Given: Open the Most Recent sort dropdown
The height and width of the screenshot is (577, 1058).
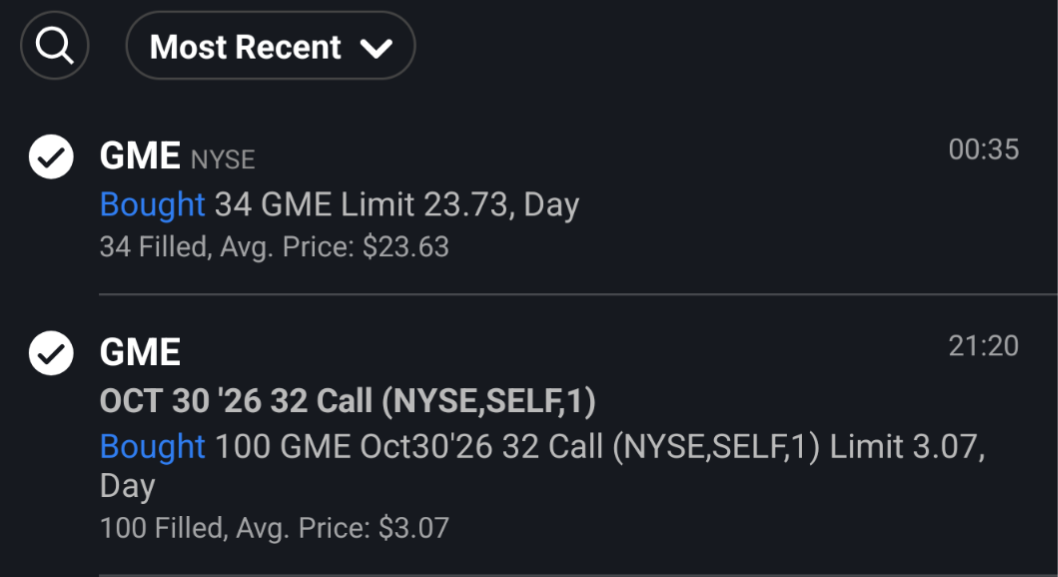Looking at the screenshot, I should [270, 46].
